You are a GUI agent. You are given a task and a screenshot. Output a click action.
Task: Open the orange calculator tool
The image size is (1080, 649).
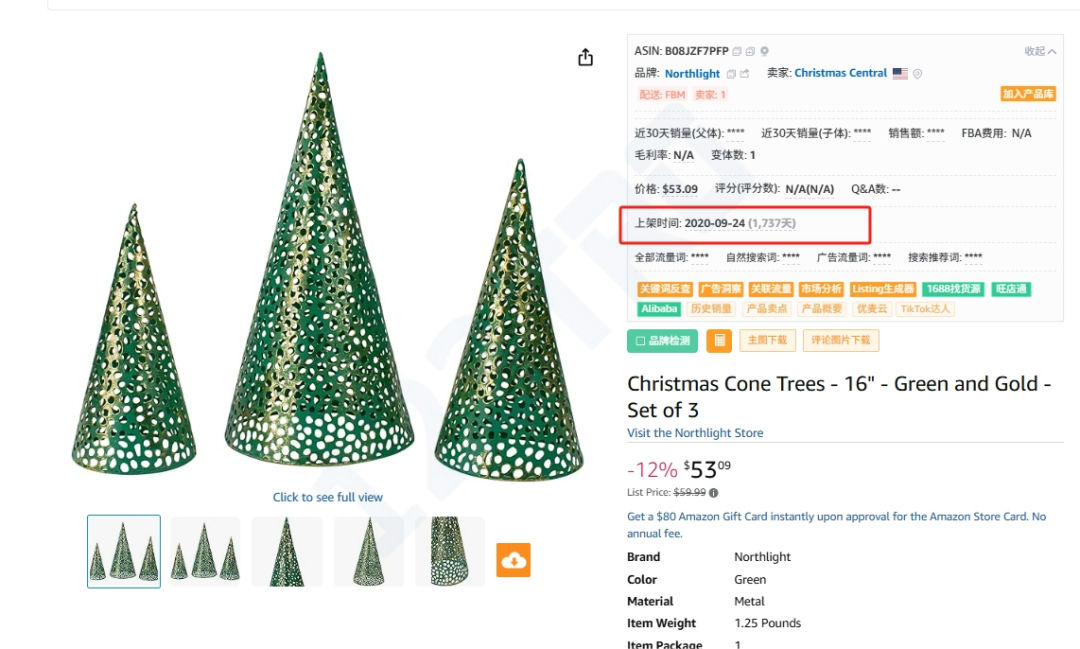(719, 340)
